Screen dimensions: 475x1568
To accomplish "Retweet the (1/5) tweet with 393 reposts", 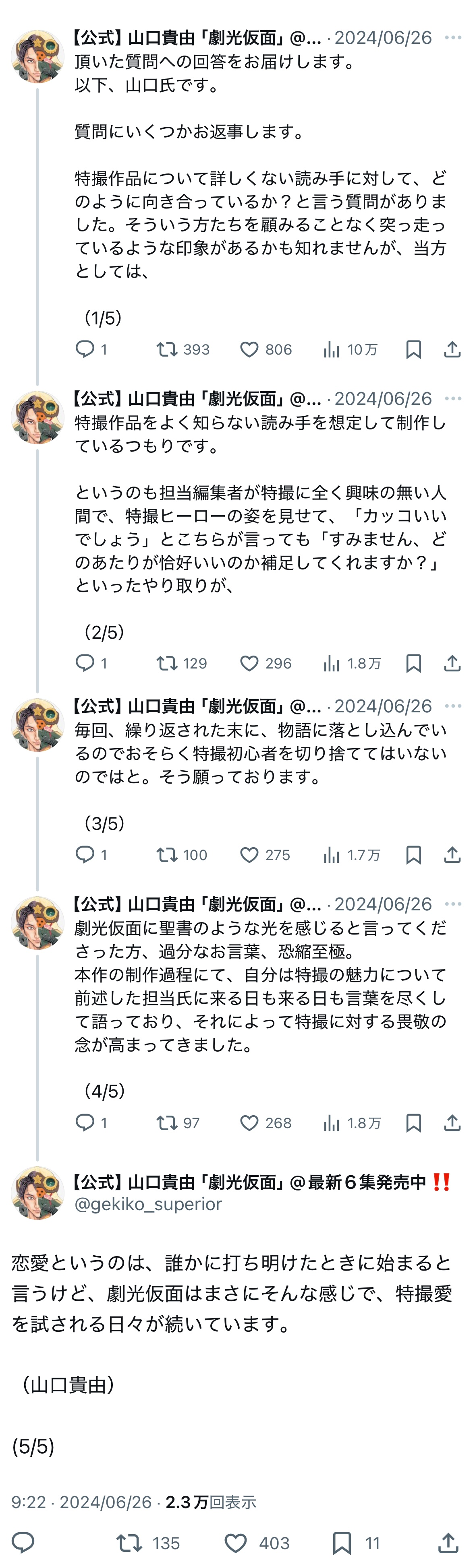I will coord(167,349).
